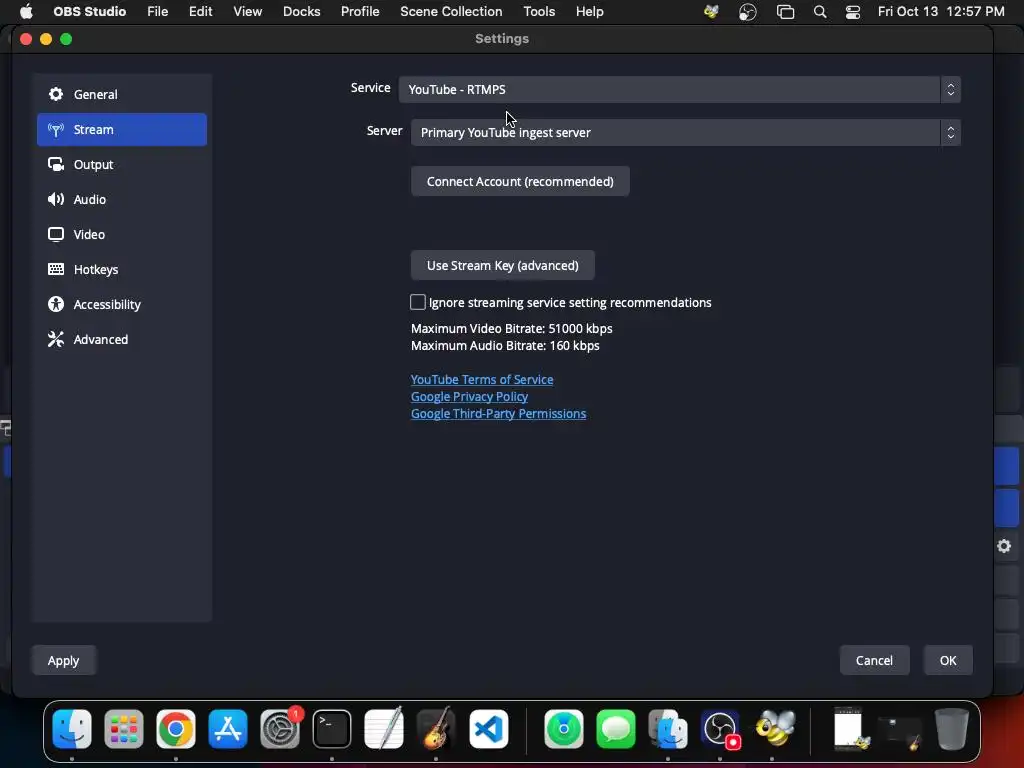Open Find My from the Dock
The image size is (1024, 768).
pos(564,728)
